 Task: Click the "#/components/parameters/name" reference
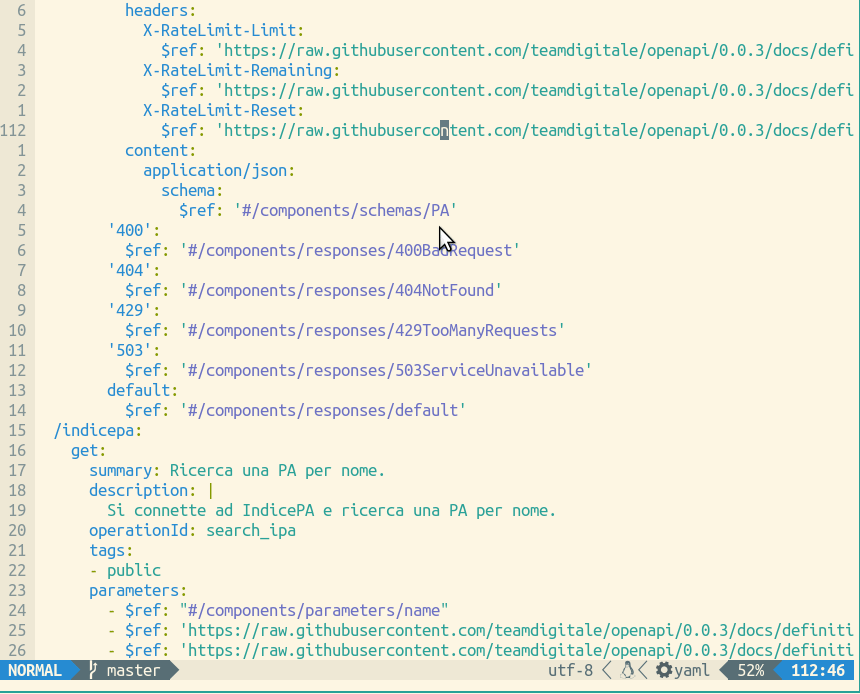pyautogui.click(x=314, y=611)
